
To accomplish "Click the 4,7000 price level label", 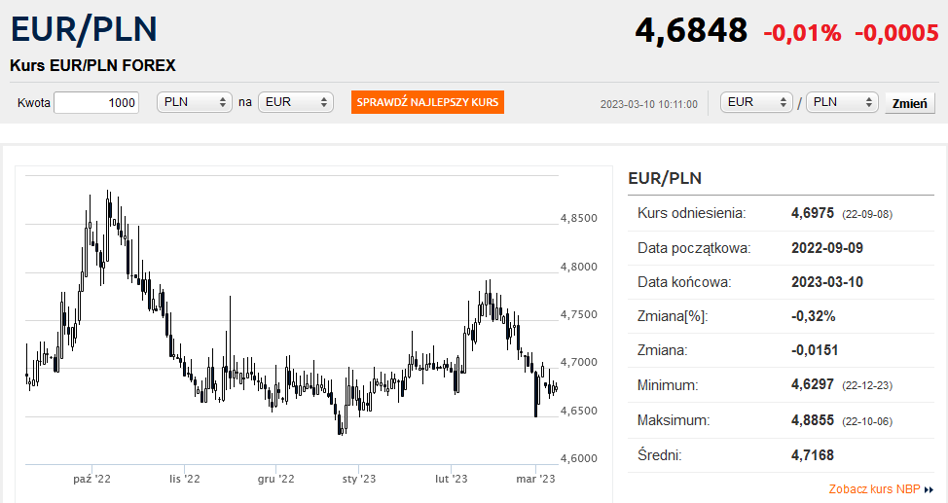I will [579, 362].
